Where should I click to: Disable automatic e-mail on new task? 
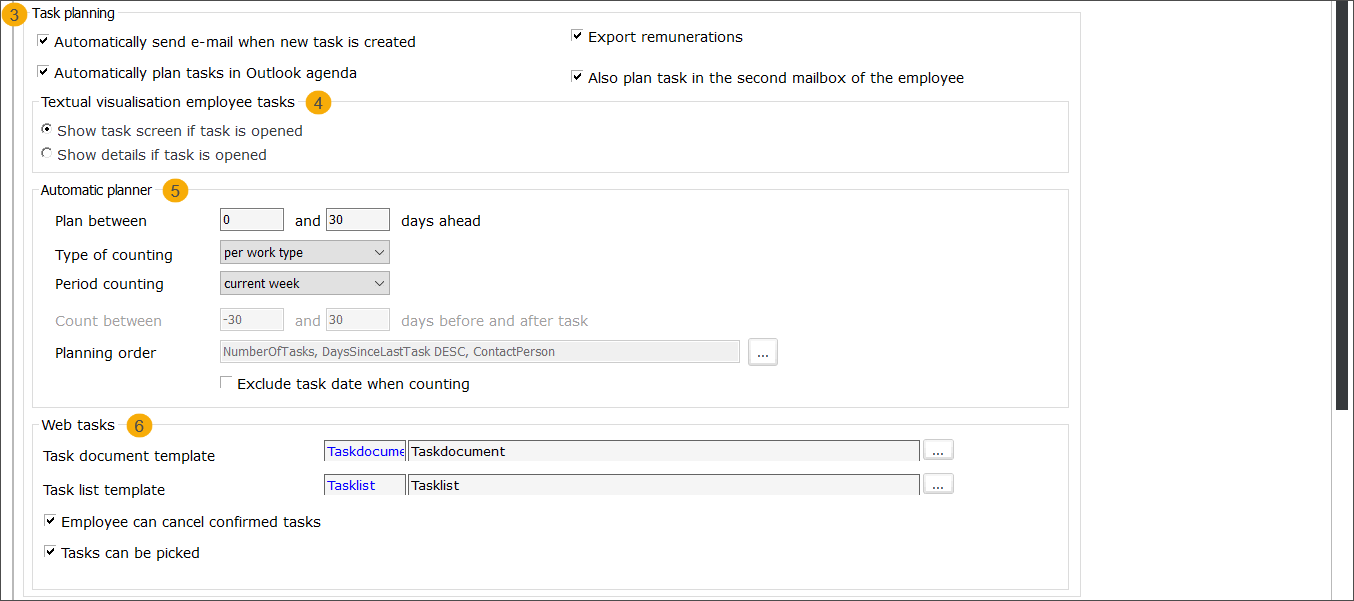[x=43, y=42]
